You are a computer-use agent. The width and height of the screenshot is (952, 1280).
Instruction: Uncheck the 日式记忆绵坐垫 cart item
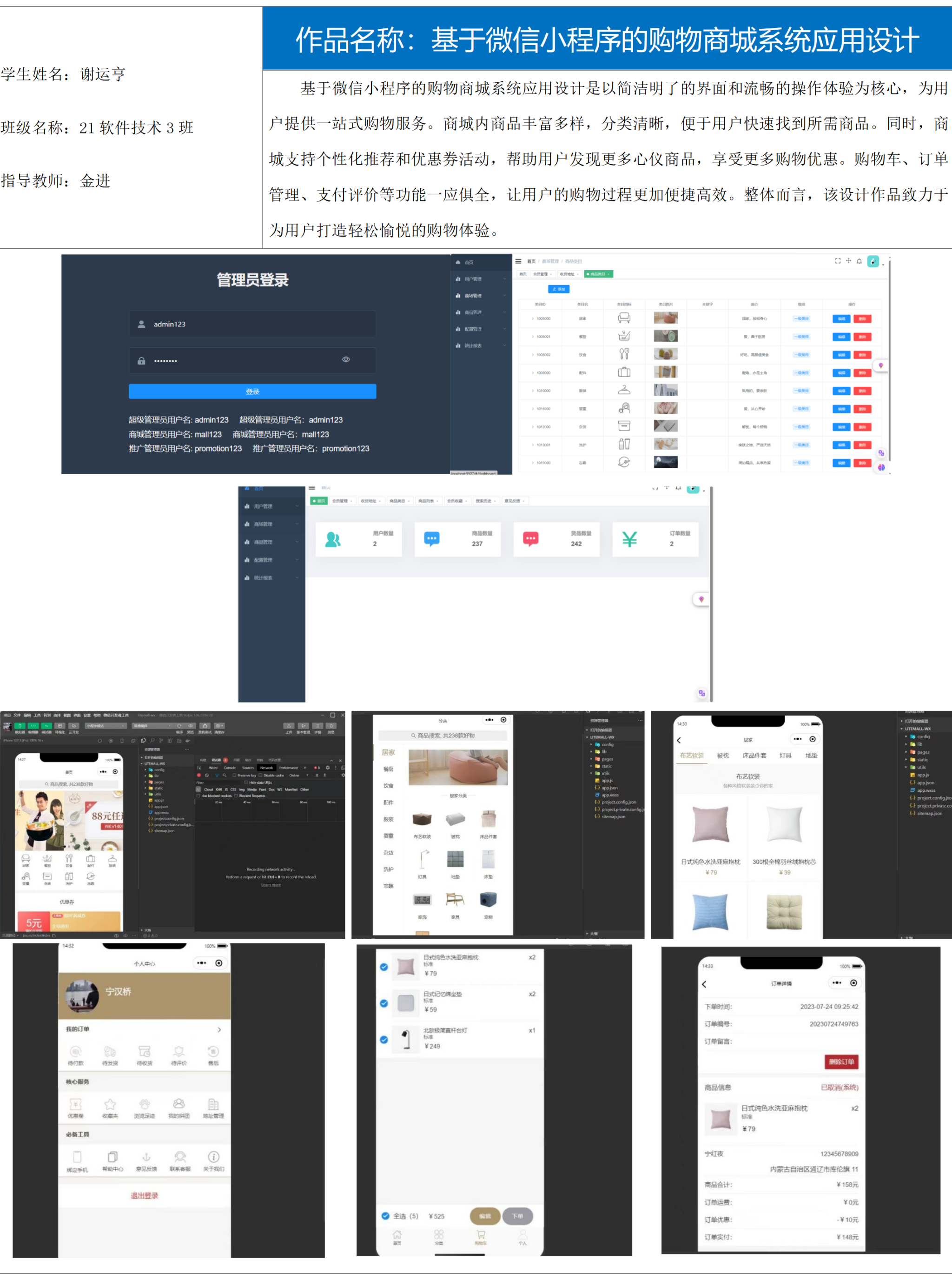click(384, 1003)
